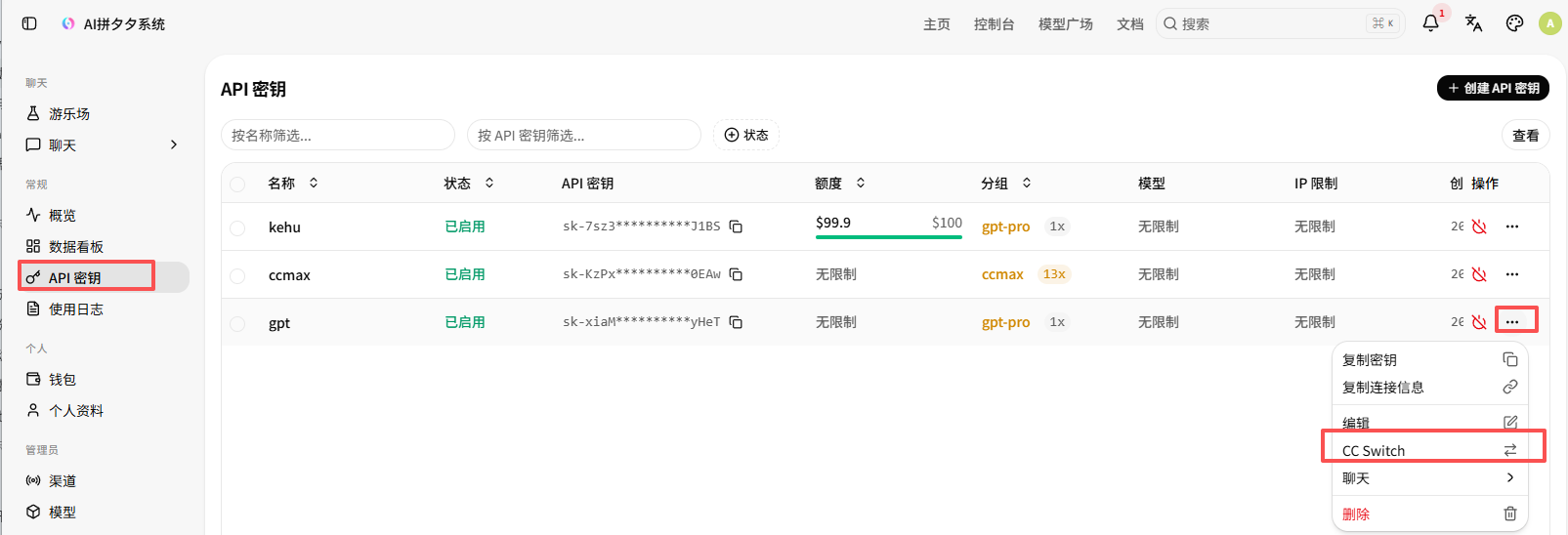The height and width of the screenshot is (535, 1568).
Task: Click the 已启用 status in gpt row
Action: [x=465, y=322]
